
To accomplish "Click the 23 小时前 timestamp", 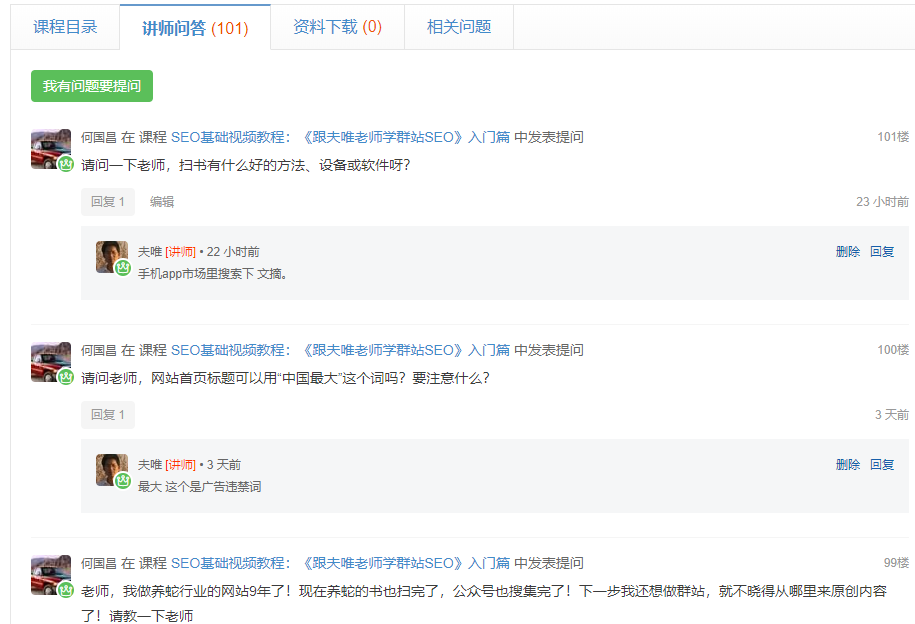I will pos(882,202).
